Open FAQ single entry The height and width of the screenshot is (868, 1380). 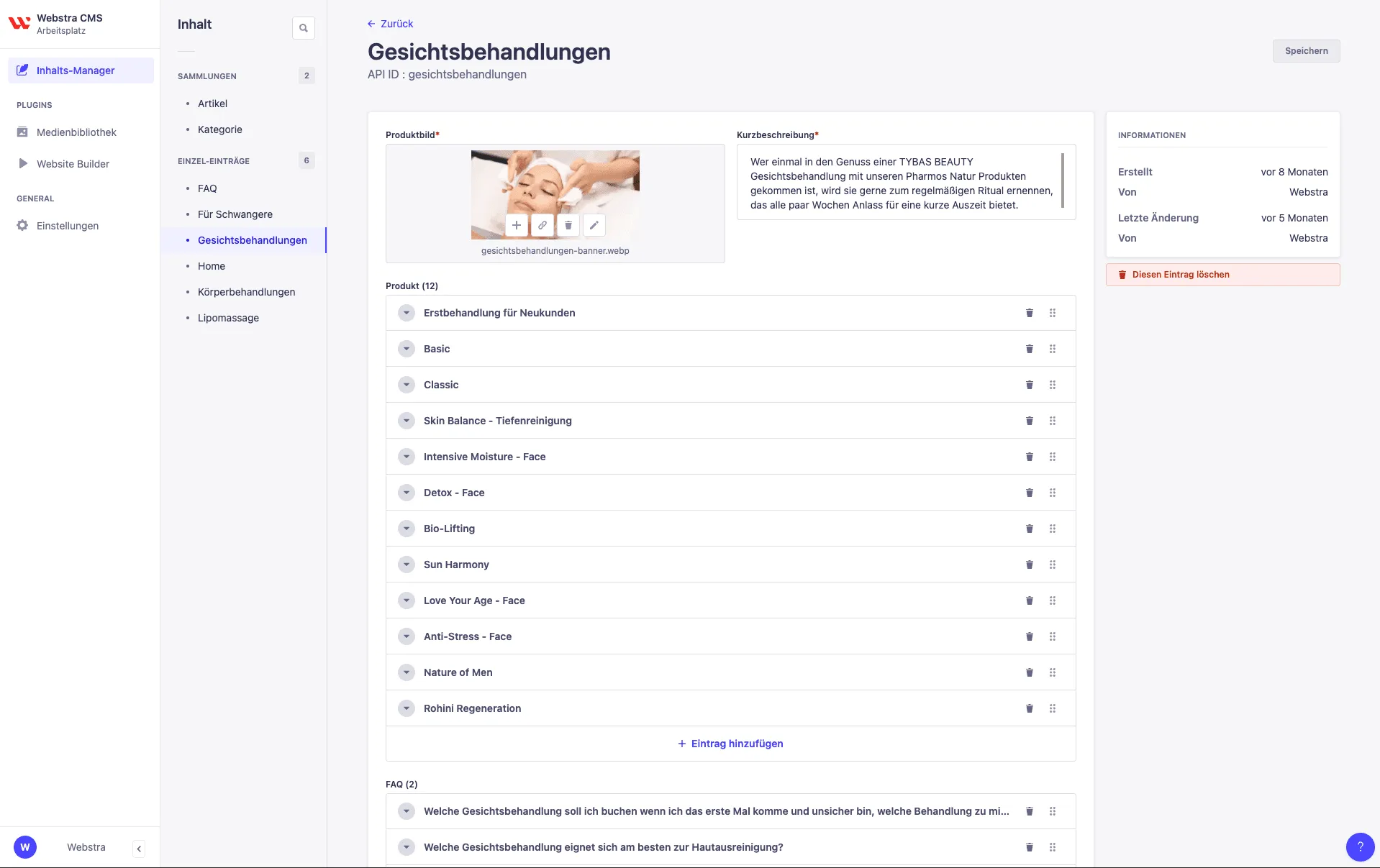207,188
